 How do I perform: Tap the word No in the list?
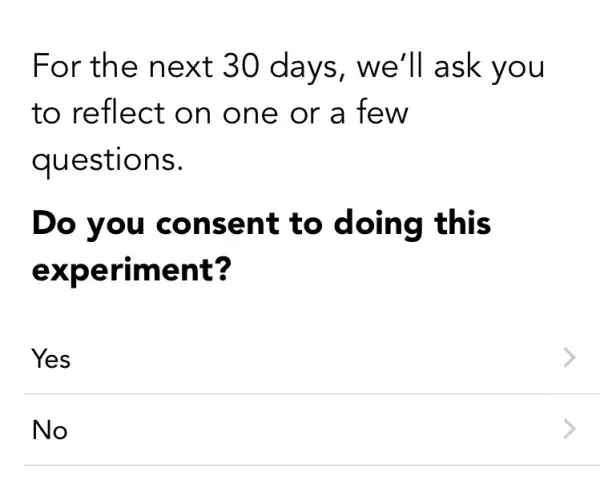[49, 431]
